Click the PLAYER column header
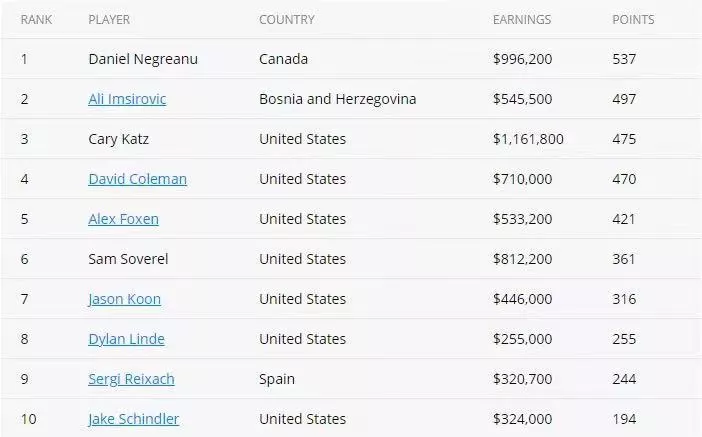This screenshot has width=702, height=437. (x=109, y=20)
